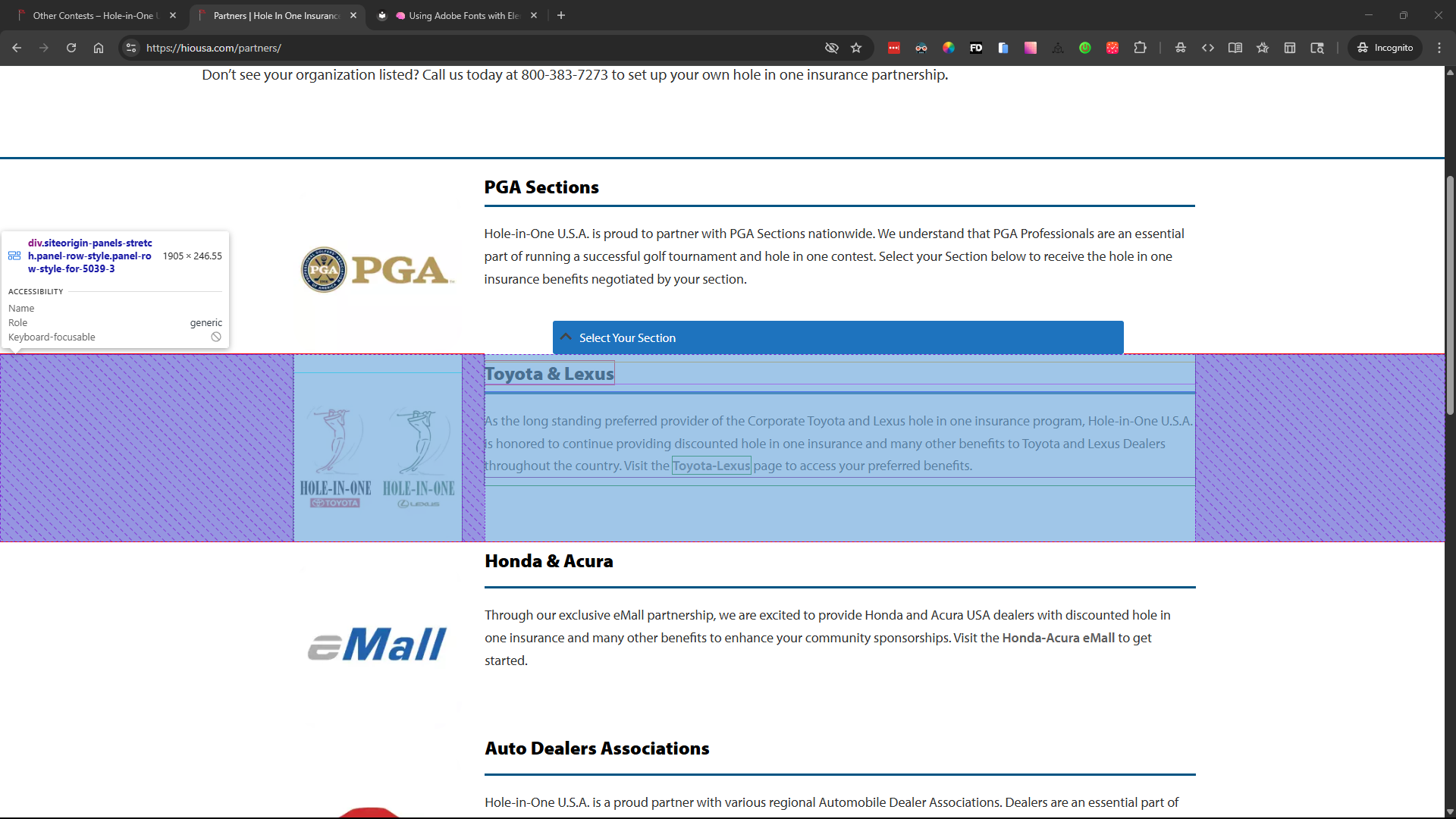The image size is (1456, 819).
Task: Go back to the previous page
Action: point(17,48)
